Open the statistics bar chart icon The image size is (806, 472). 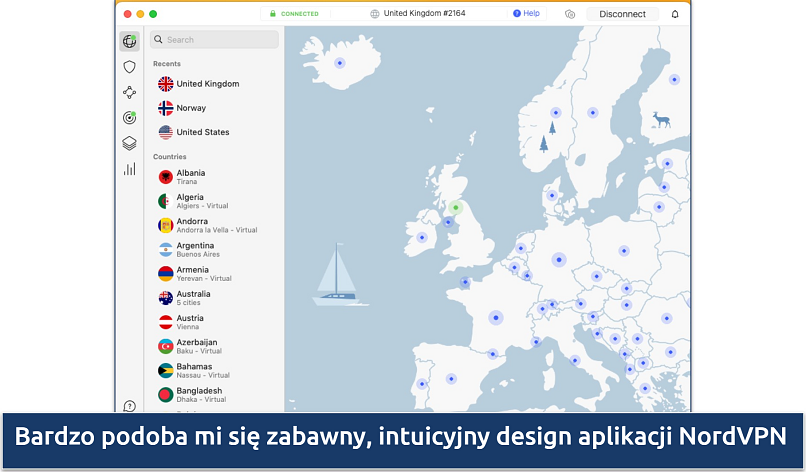[x=129, y=169]
